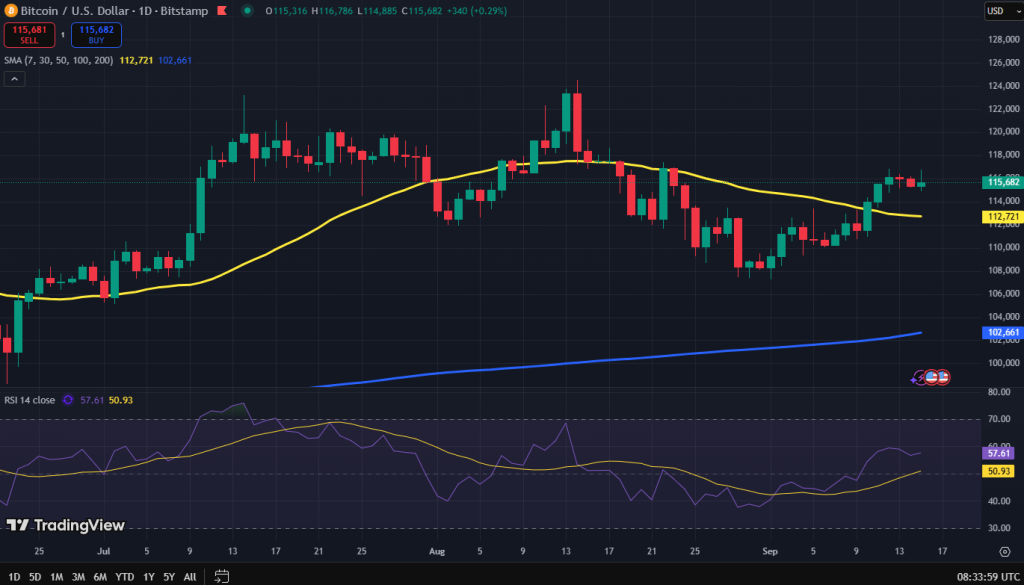Image resolution: width=1024 pixels, height=585 pixels.
Task: Click the Bitcoin coin logo icon
Action: pos(11,11)
